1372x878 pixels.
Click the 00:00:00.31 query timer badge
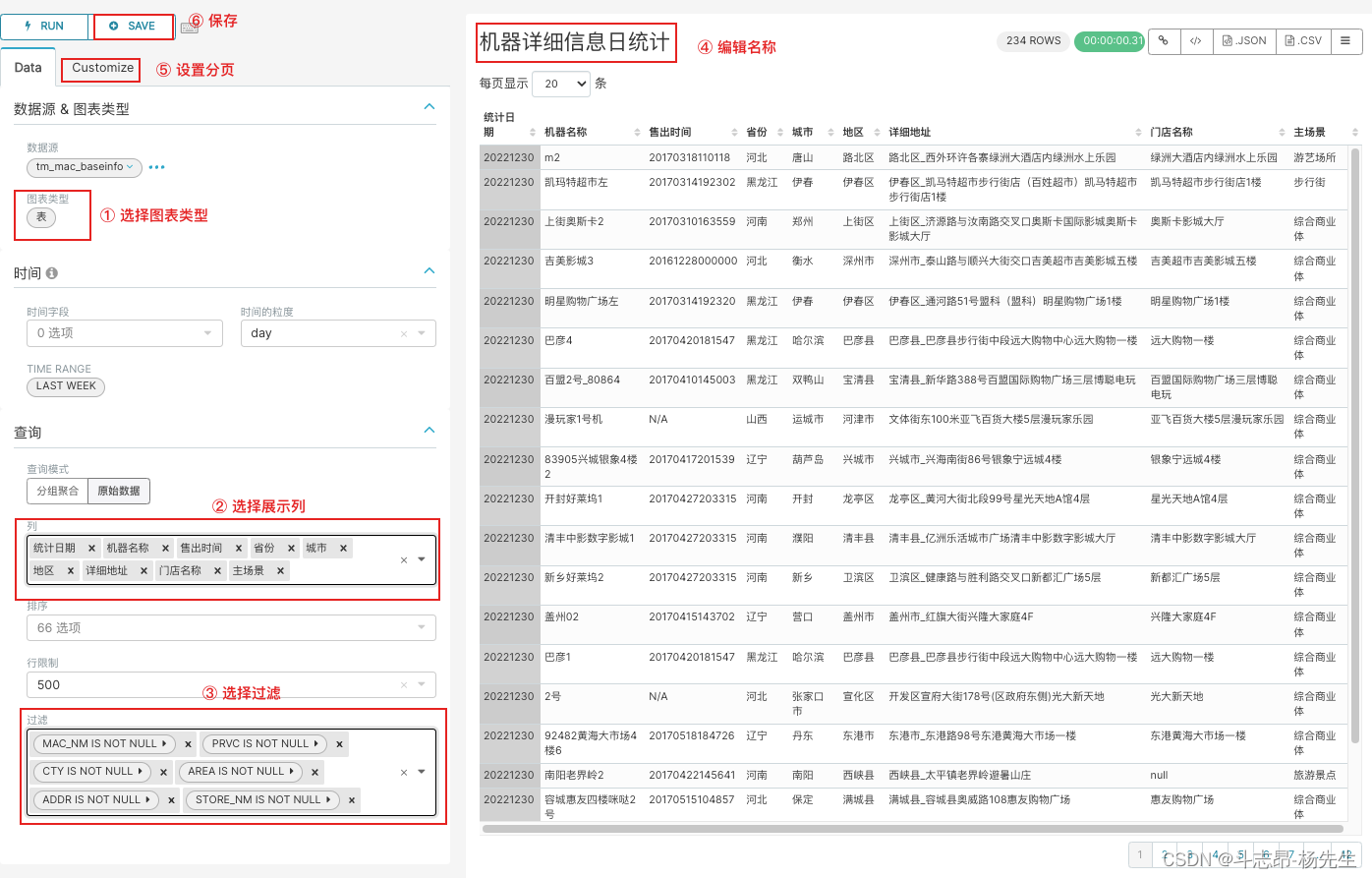1110,41
